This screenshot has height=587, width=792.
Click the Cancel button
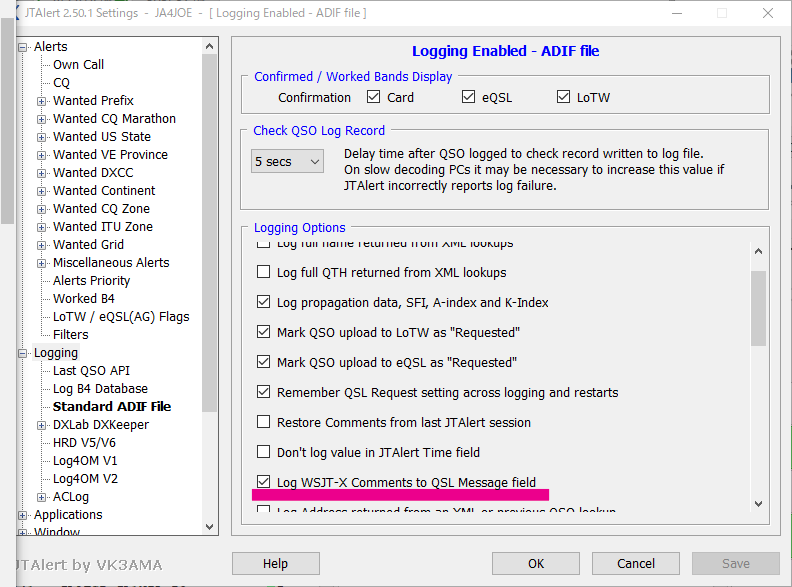click(x=636, y=563)
